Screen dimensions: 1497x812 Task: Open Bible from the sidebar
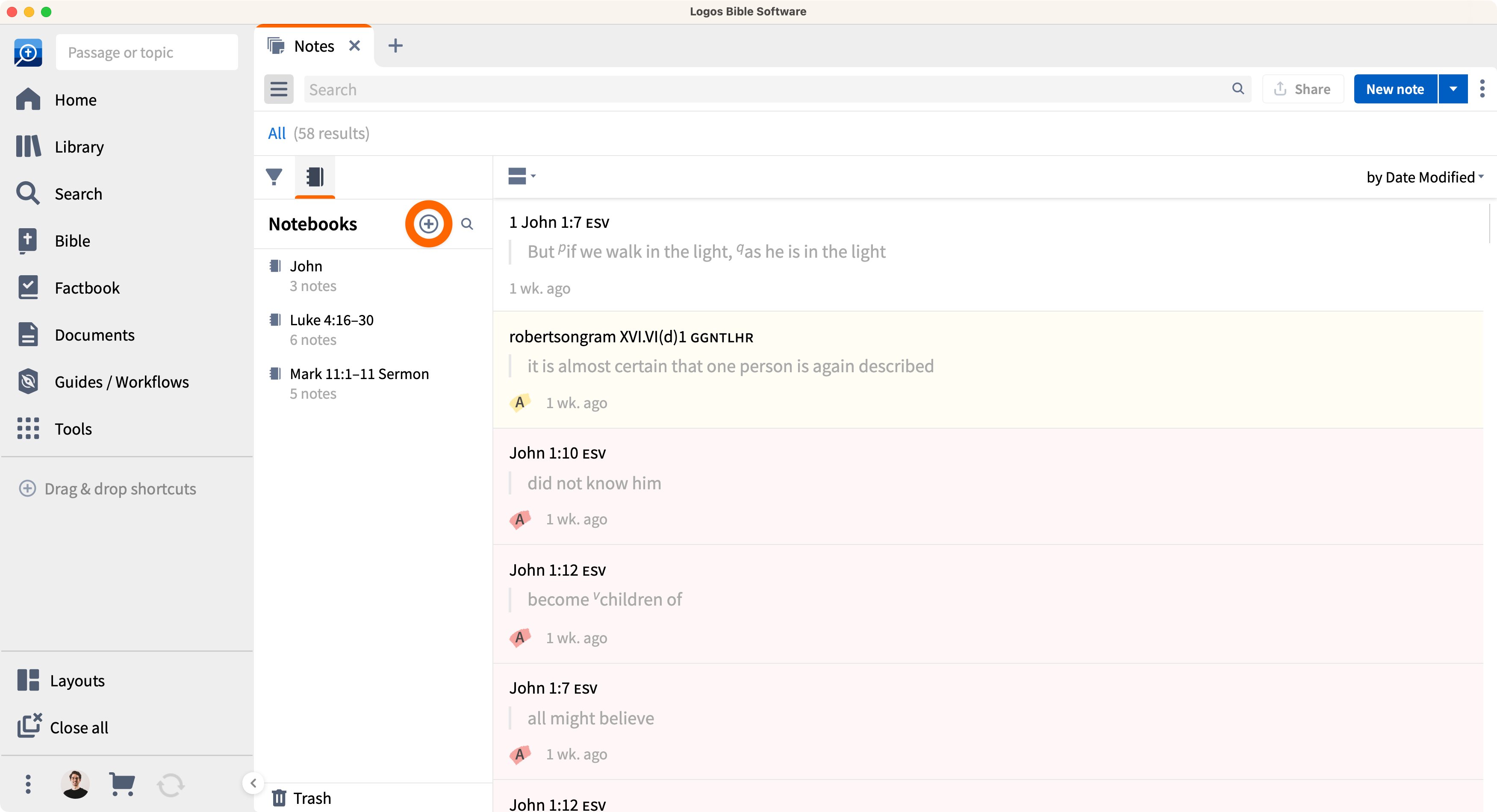(x=53, y=241)
